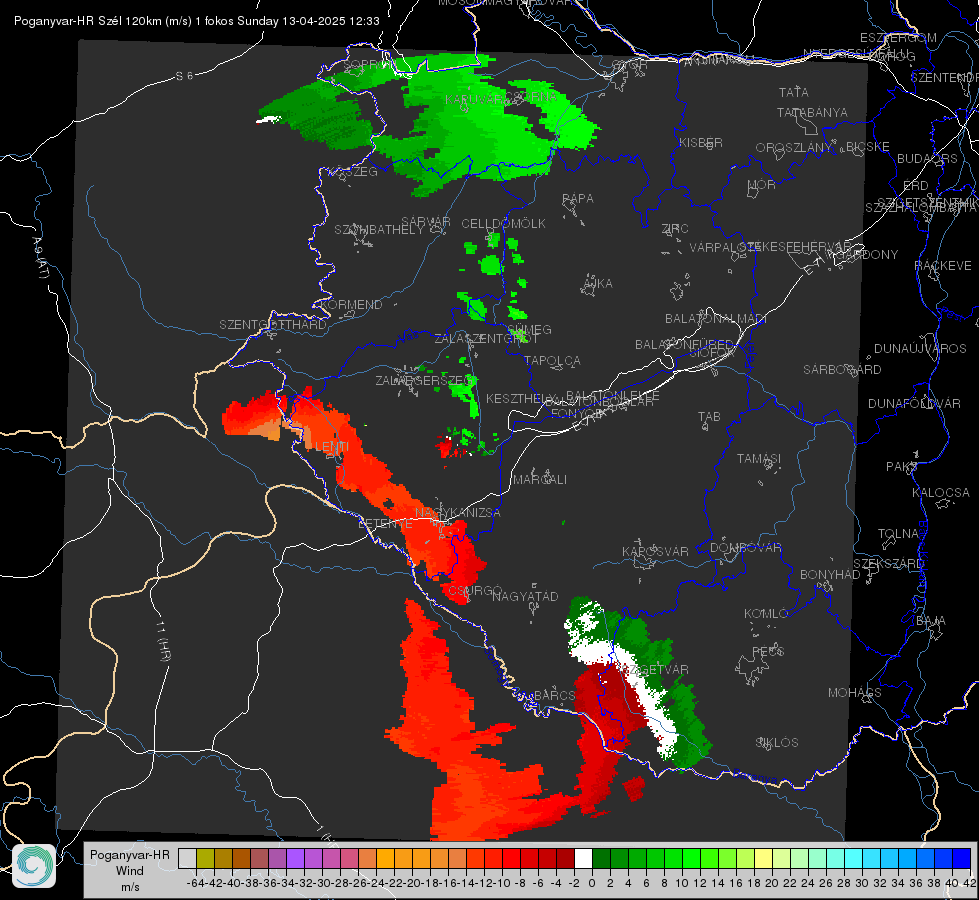The width and height of the screenshot is (979, 900).
Task: Click the KISBER city label
Action: [701, 142]
